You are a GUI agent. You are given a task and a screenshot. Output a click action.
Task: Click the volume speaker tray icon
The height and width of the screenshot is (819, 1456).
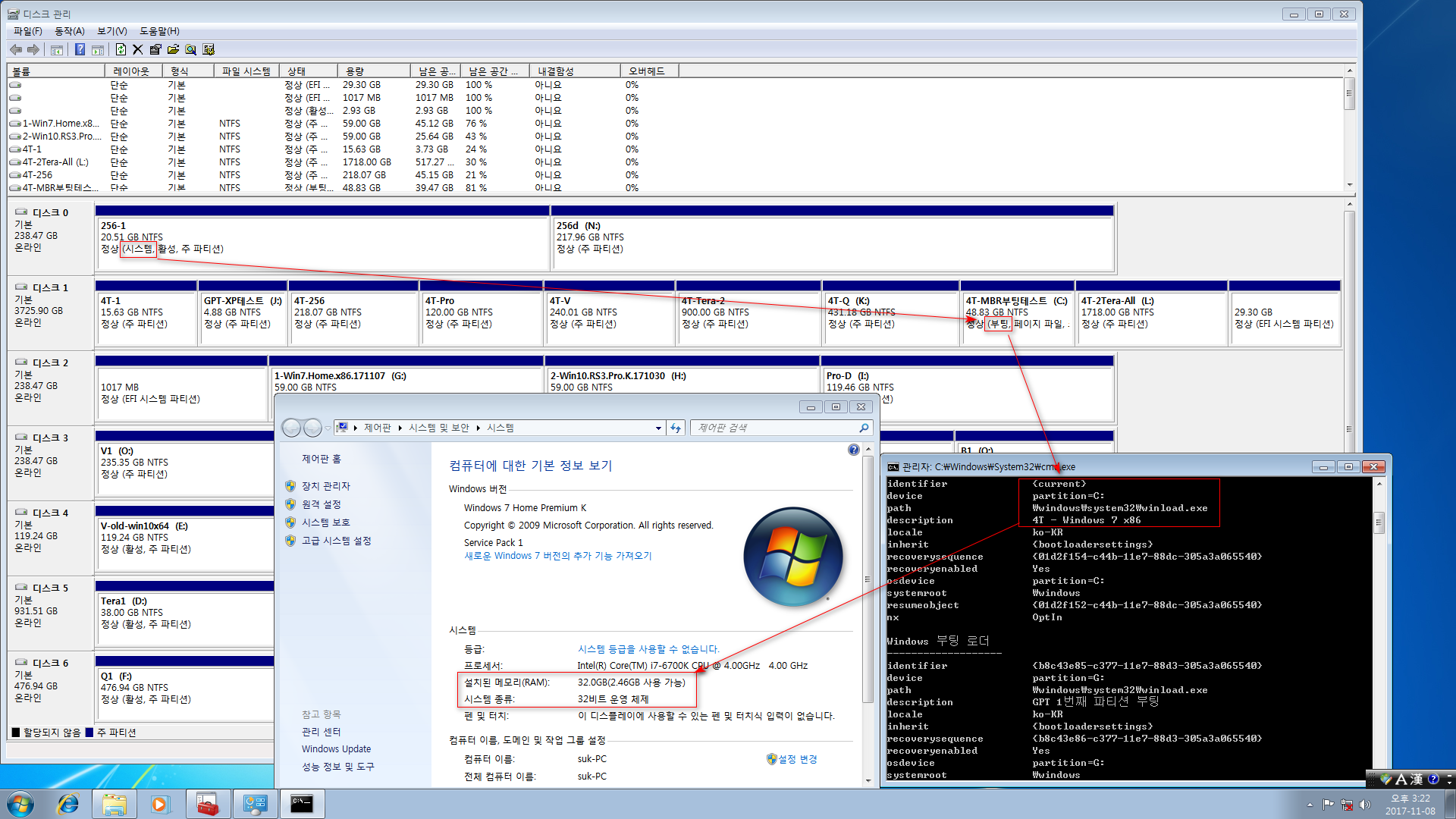pos(1365,805)
